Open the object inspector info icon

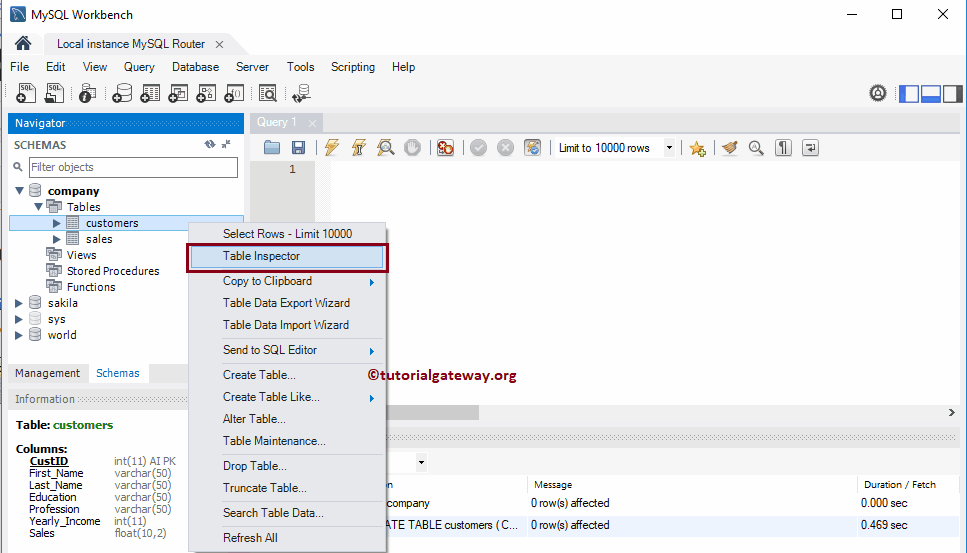click(x=88, y=93)
